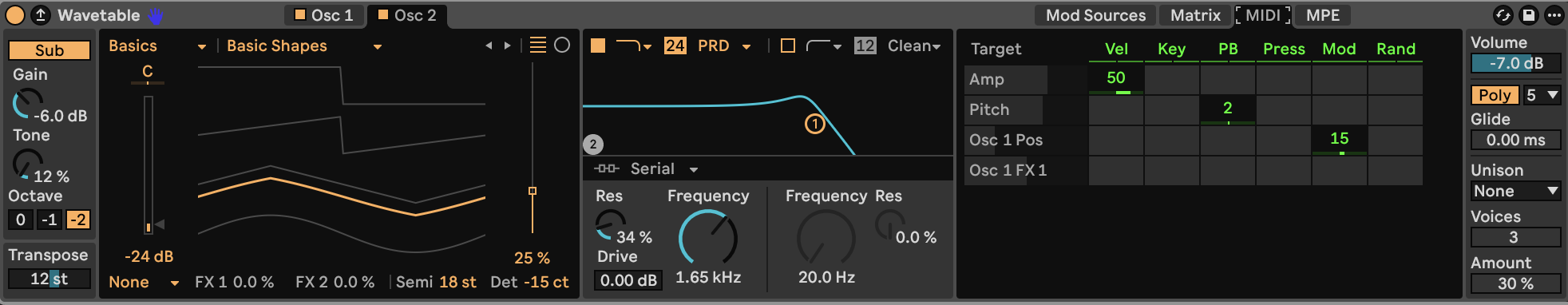Click the Filter 2 Frequency knob
The width and height of the screenshot is (1568, 305).
pos(826,237)
